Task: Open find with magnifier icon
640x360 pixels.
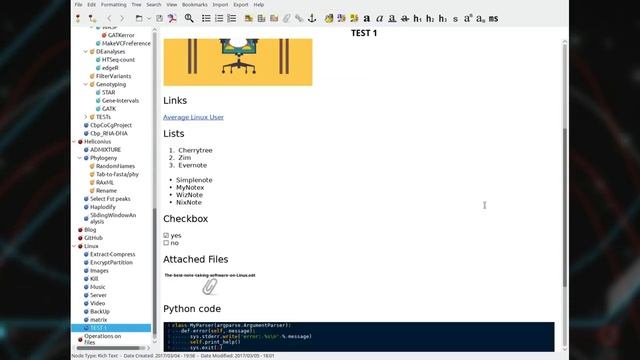Action: [189, 18]
